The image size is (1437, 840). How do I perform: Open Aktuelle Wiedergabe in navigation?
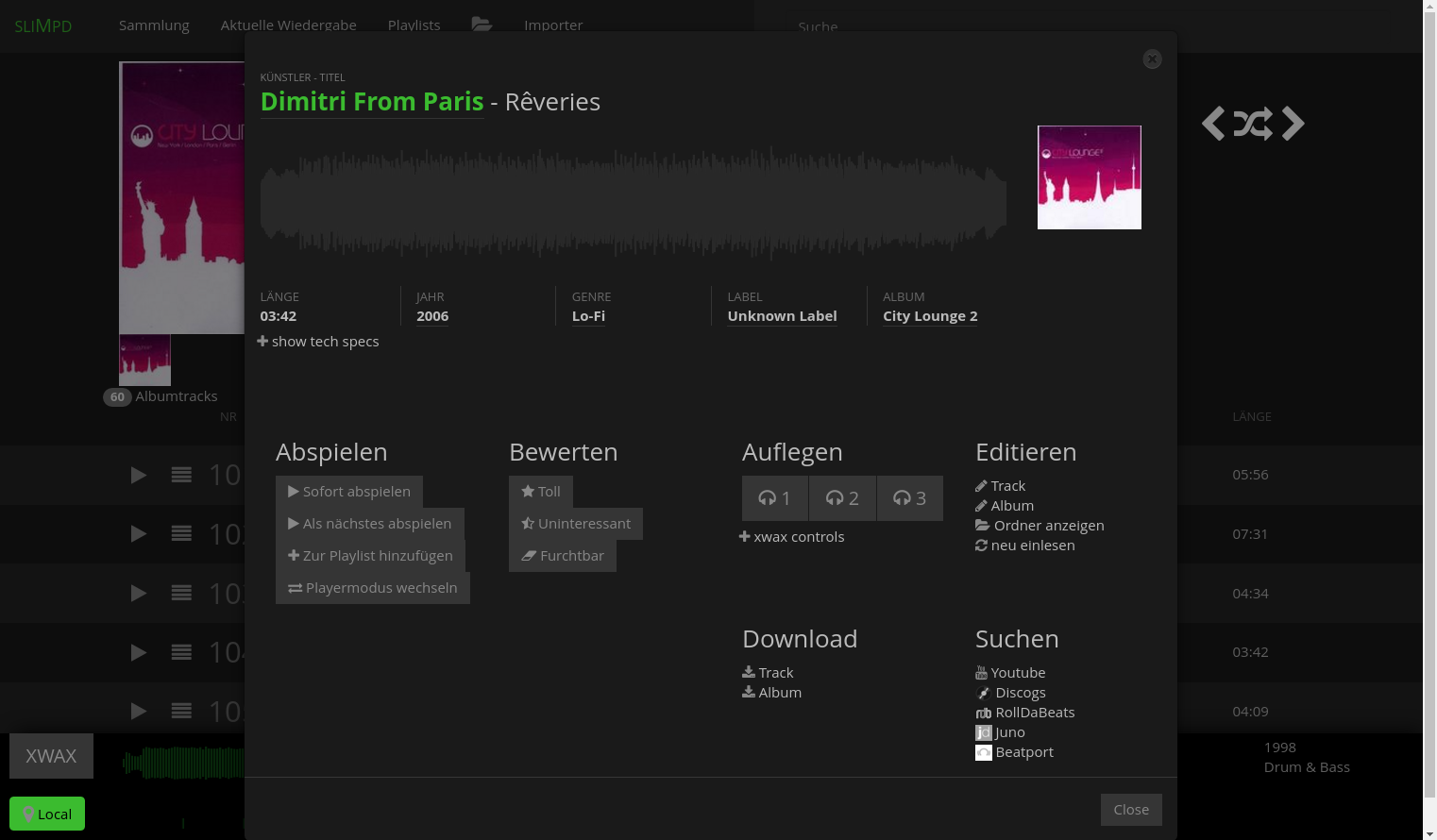click(x=288, y=25)
